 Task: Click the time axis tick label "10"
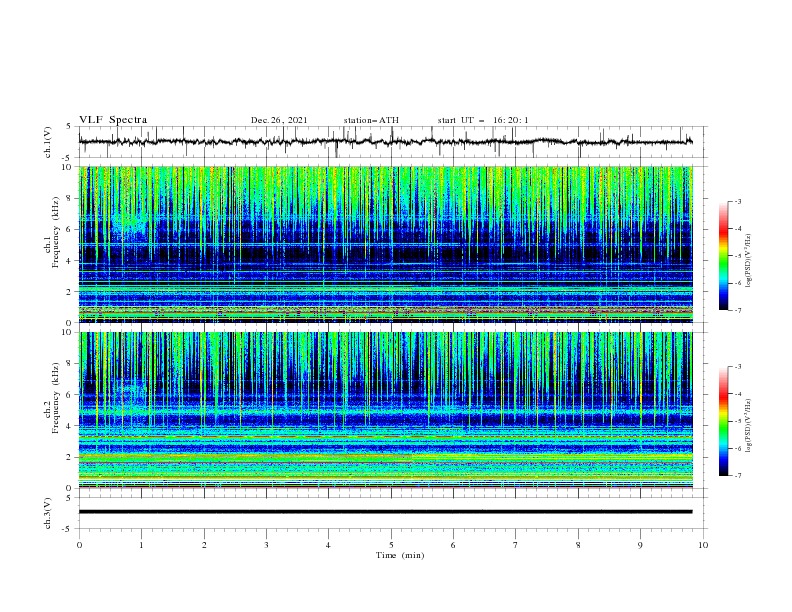click(x=703, y=545)
